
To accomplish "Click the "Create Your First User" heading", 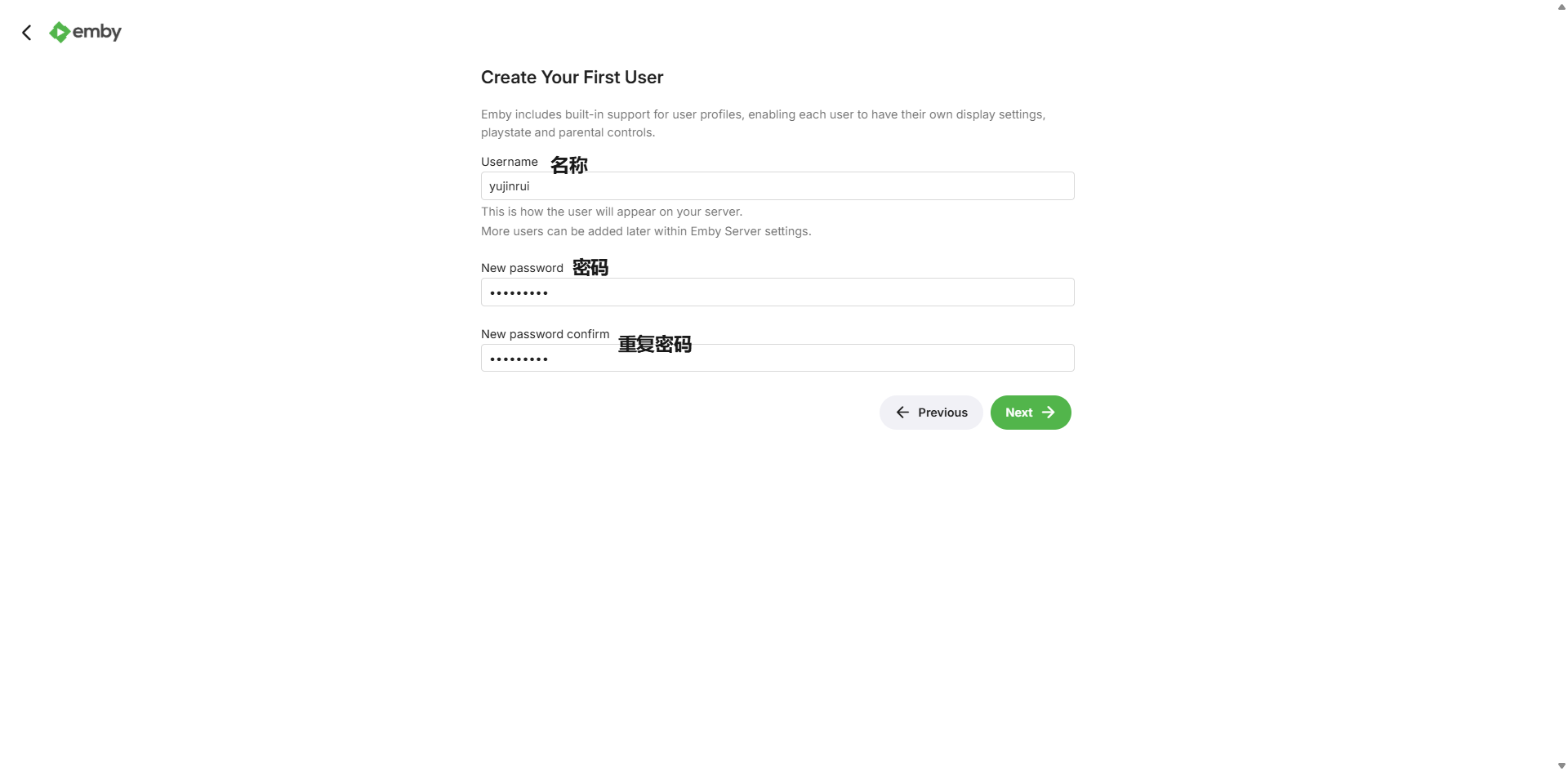I will [572, 78].
